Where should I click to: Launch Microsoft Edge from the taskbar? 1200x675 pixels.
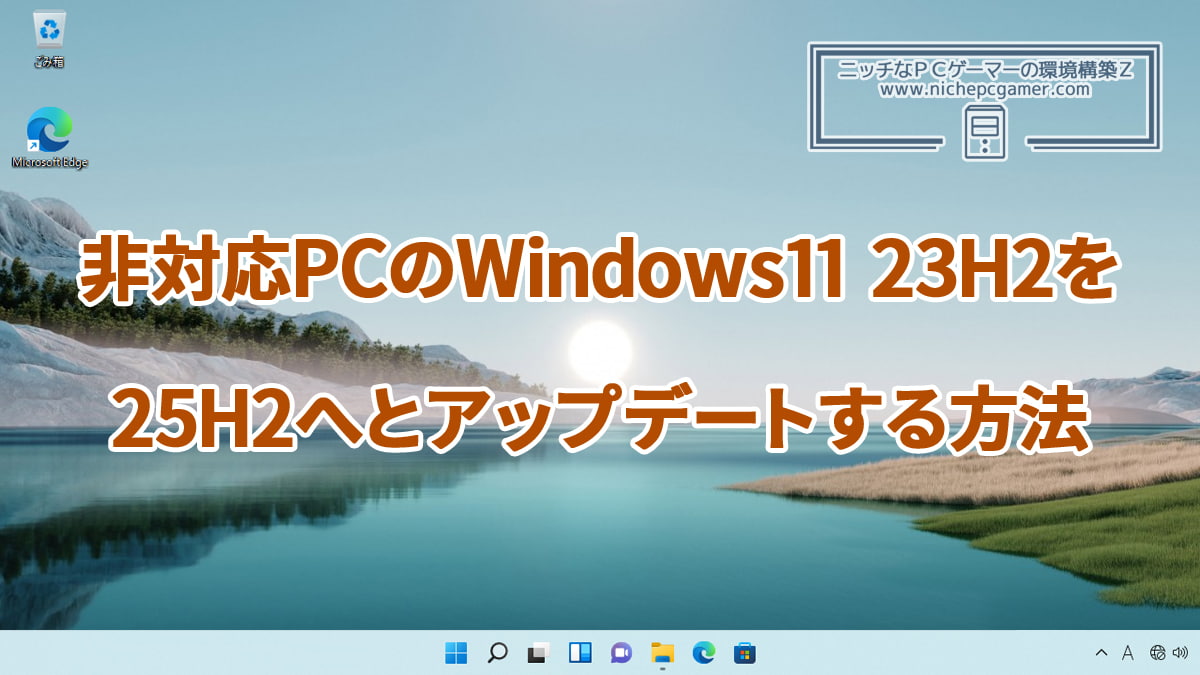700,655
